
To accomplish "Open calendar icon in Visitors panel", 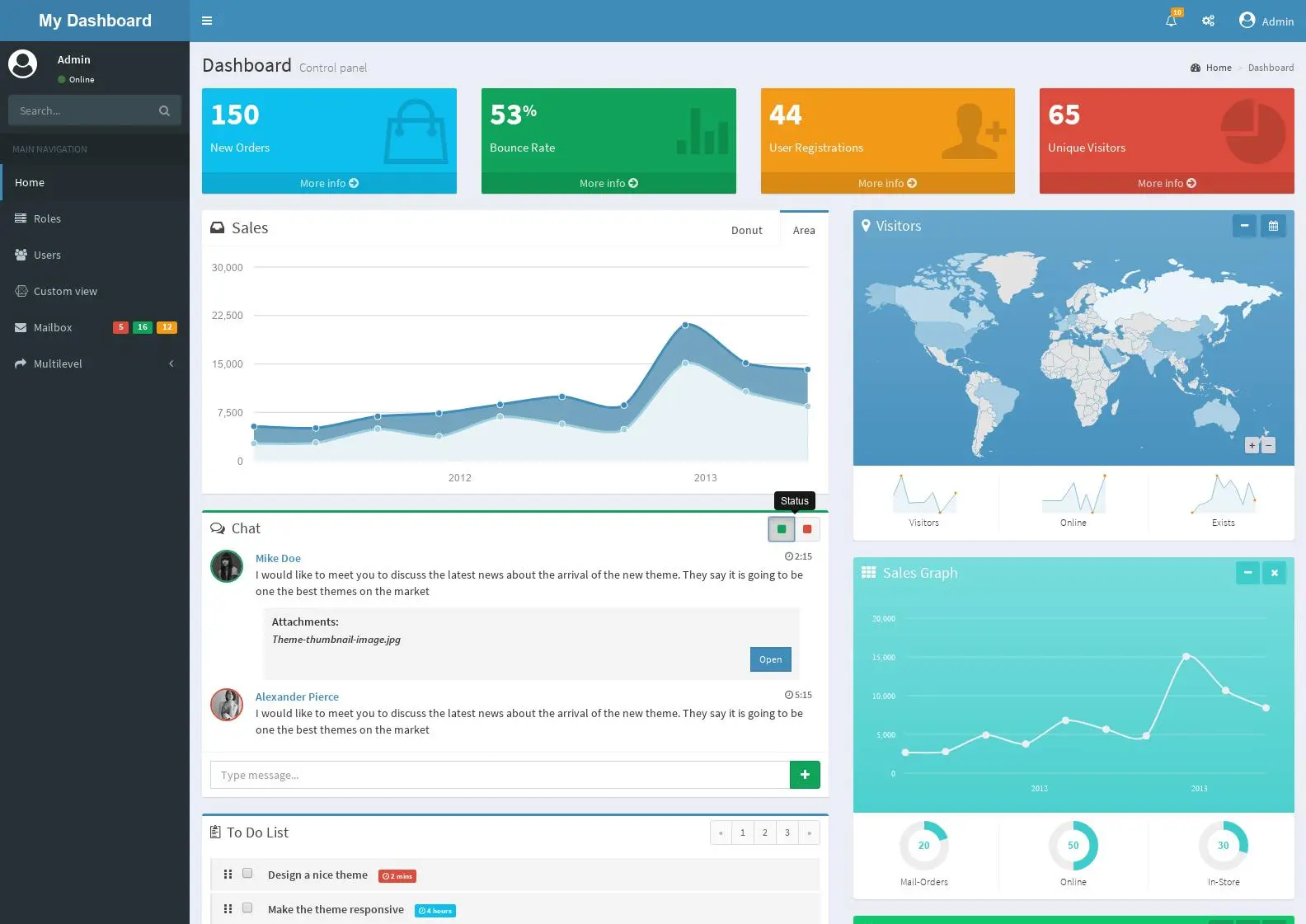I will [x=1273, y=225].
